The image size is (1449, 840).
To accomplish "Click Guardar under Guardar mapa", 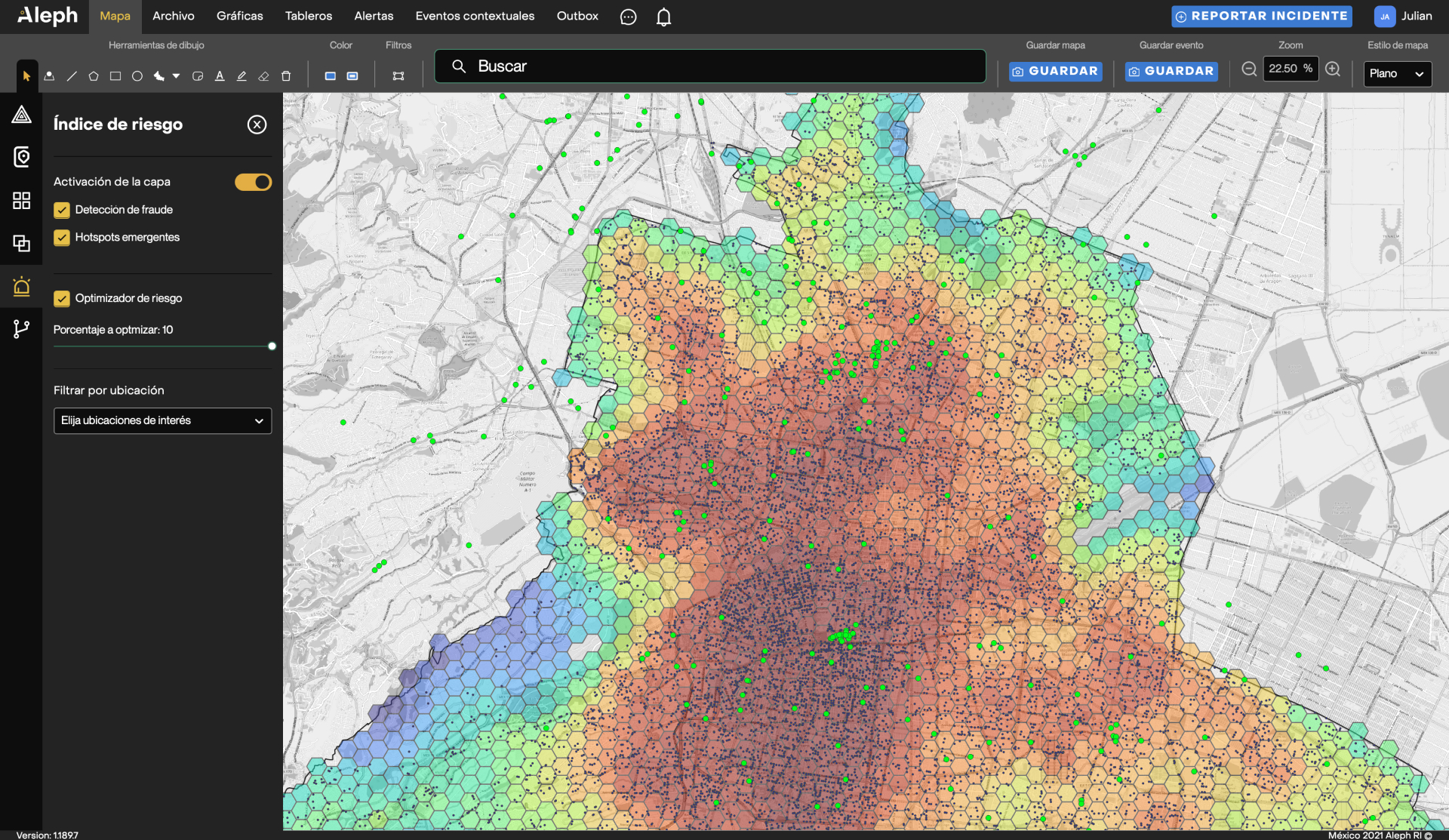I will [1055, 71].
